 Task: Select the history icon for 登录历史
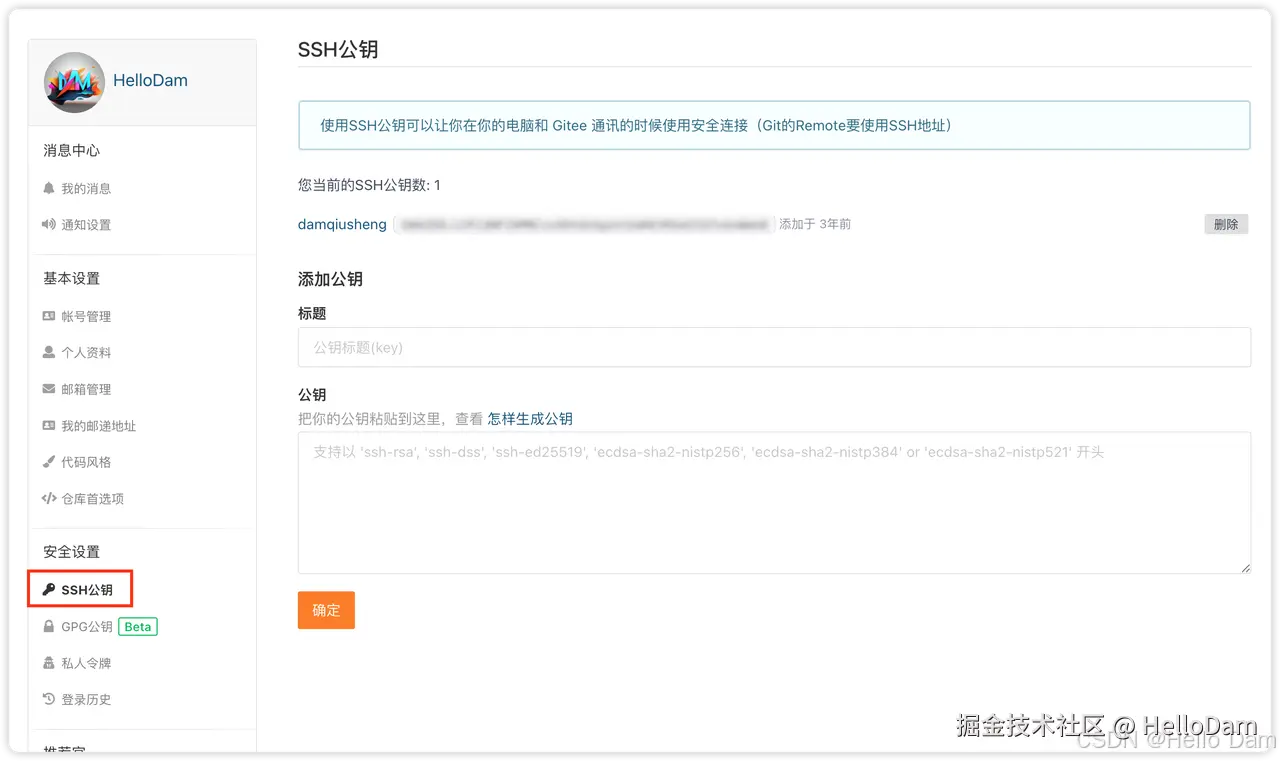48,699
